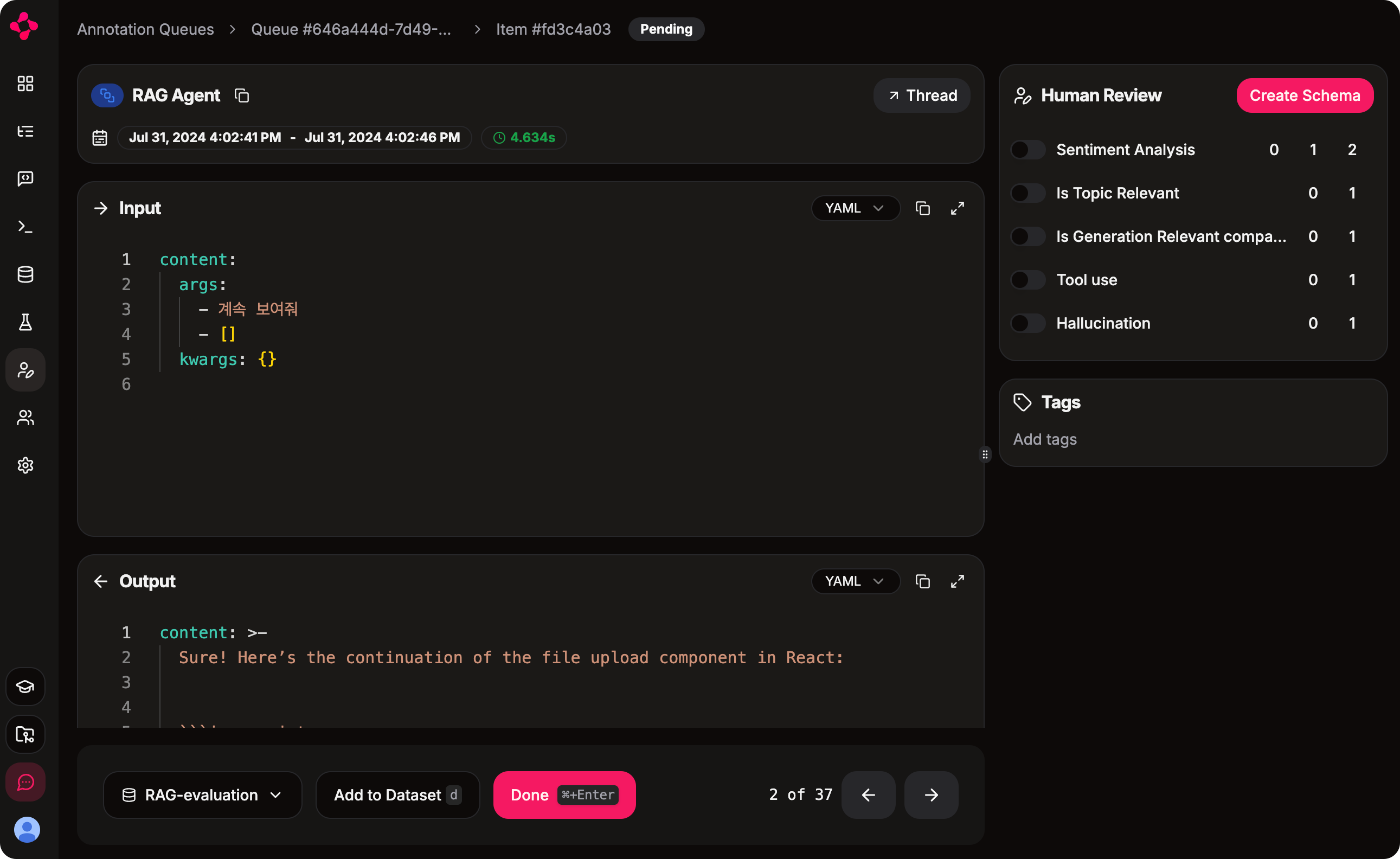Viewport: 1400px width, 859px height.
Task: Open Datasets from the sidebar
Action: click(x=25, y=274)
